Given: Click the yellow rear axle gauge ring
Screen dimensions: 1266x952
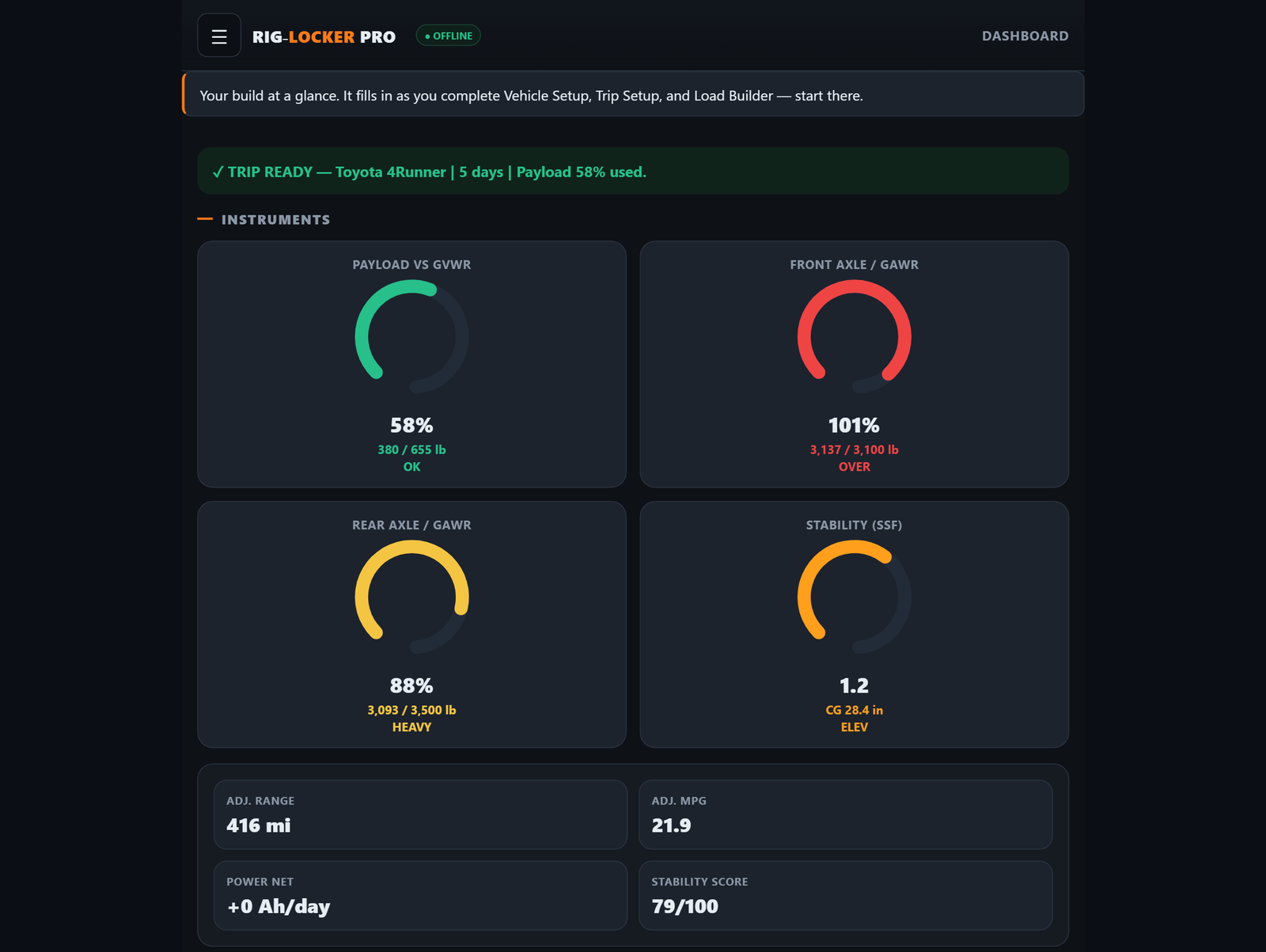Looking at the screenshot, I should tap(411, 597).
